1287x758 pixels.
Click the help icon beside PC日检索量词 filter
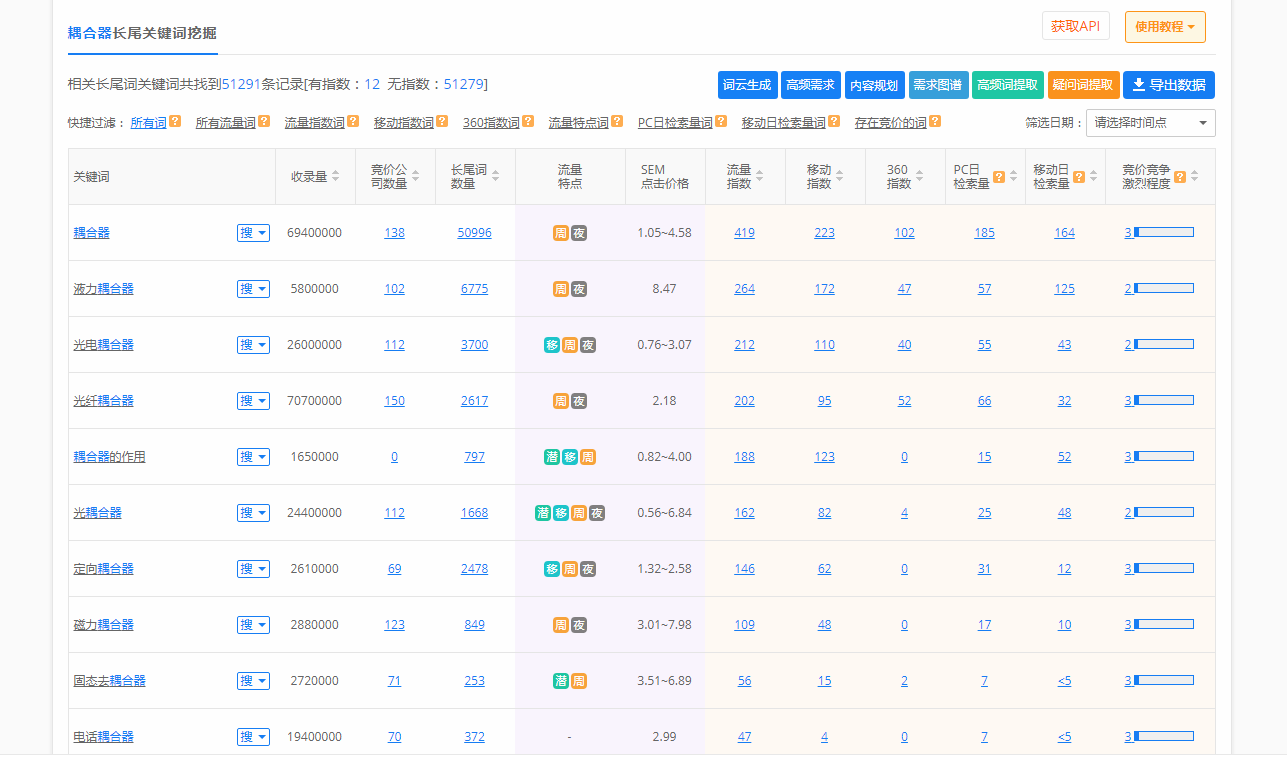pyautogui.click(x=721, y=122)
